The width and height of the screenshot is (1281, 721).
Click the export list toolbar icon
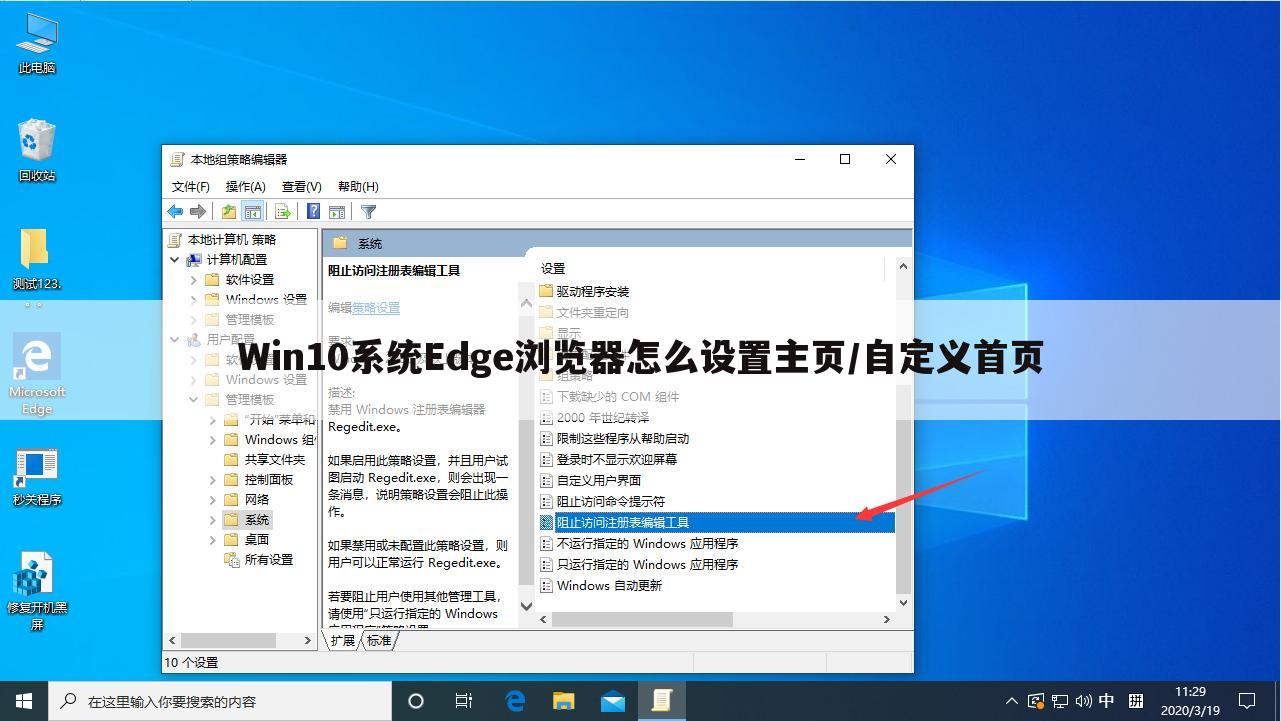(x=283, y=212)
